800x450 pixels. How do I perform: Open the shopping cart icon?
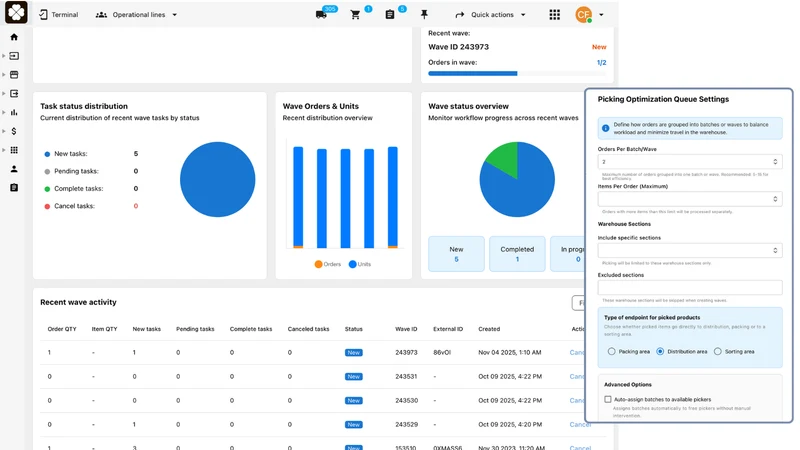click(356, 15)
